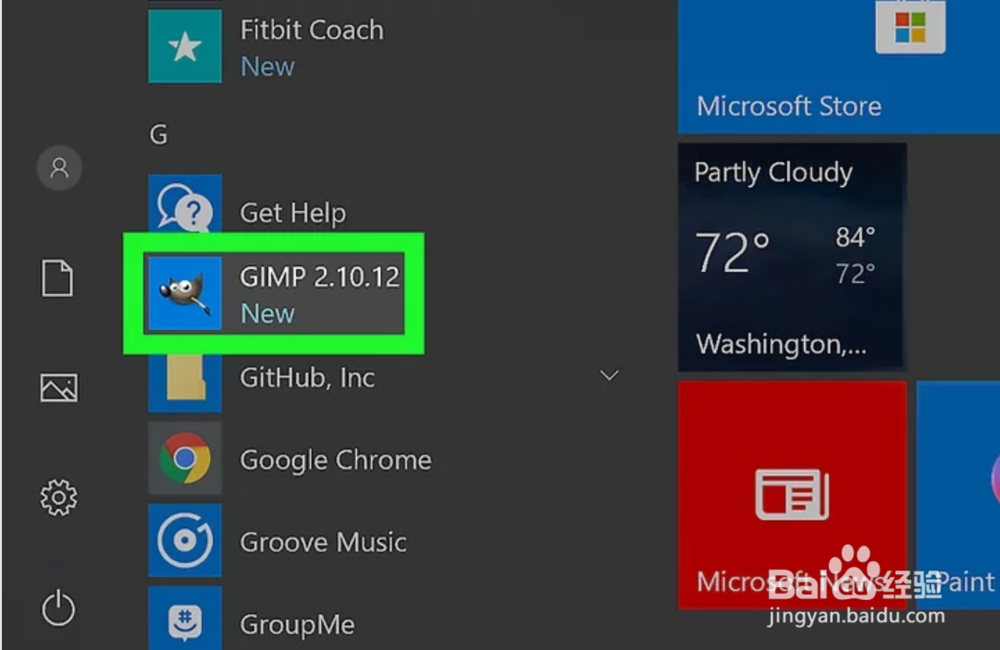Click the GroupMe text label

297,624
